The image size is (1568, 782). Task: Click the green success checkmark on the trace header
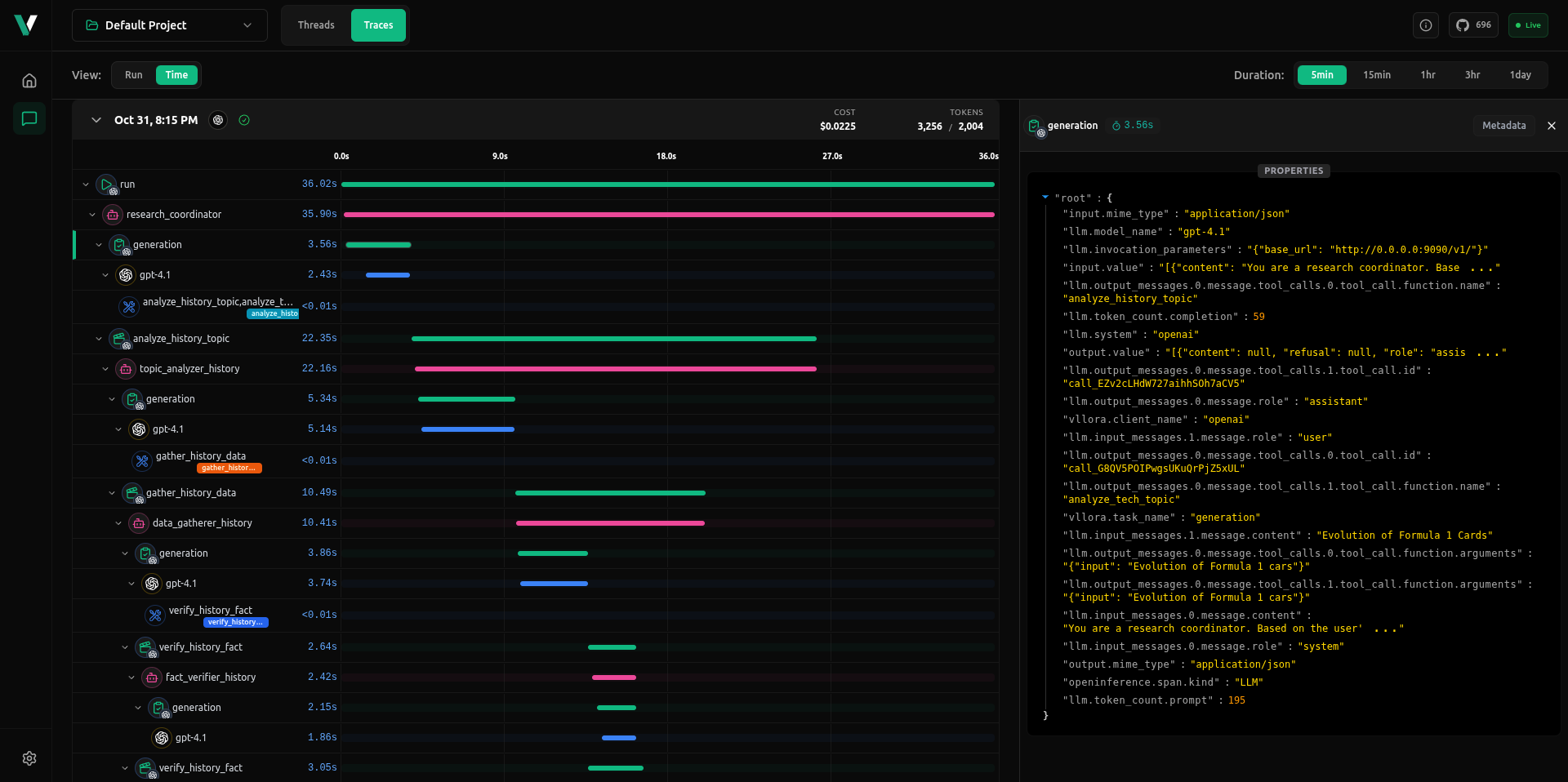(243, 120)
